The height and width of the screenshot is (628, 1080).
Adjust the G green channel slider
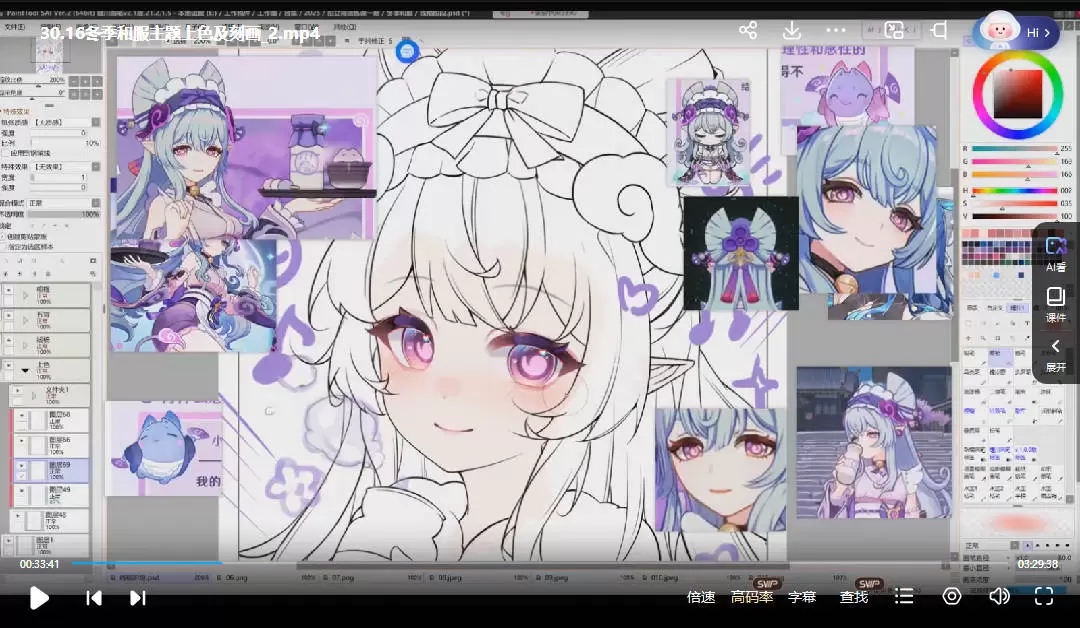[1015, 162]
